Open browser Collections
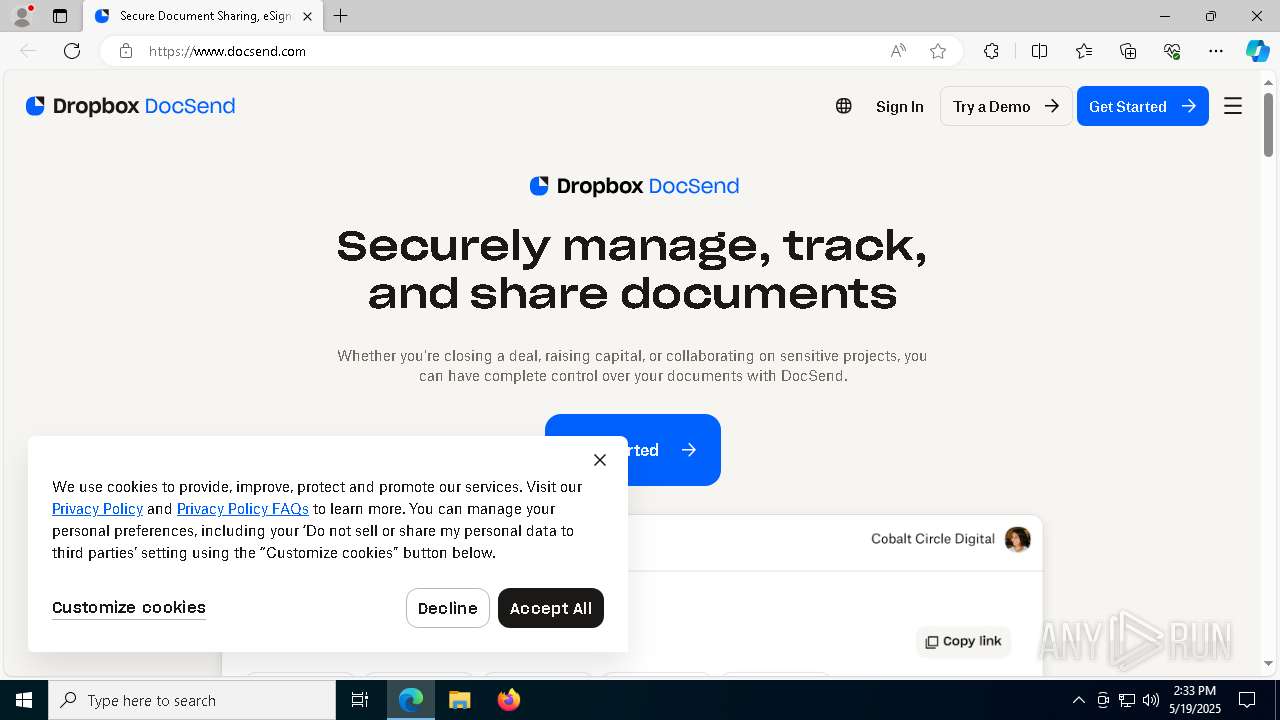Viewport: 1280px width, 720px height. coord(1128,51)
